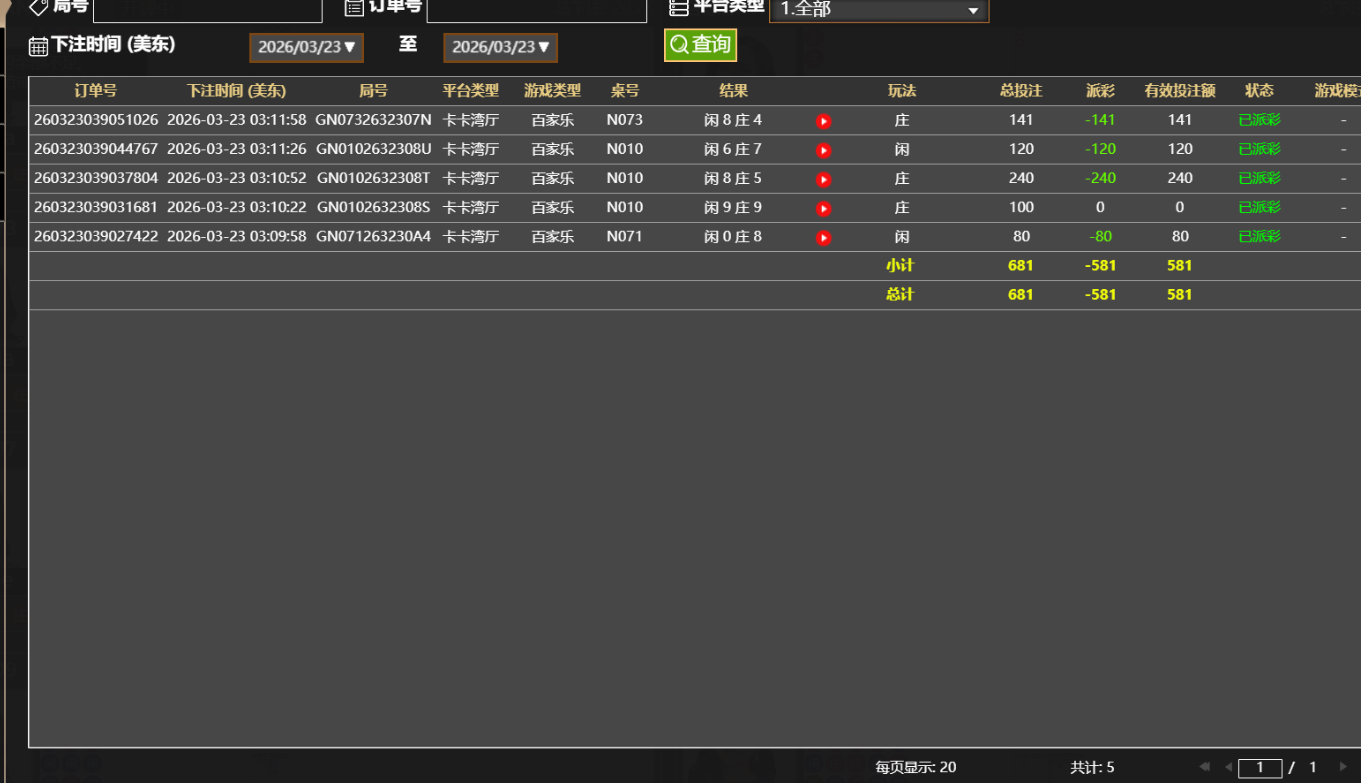Play result replay for order 260323039027422

click(x=823, y=237)
